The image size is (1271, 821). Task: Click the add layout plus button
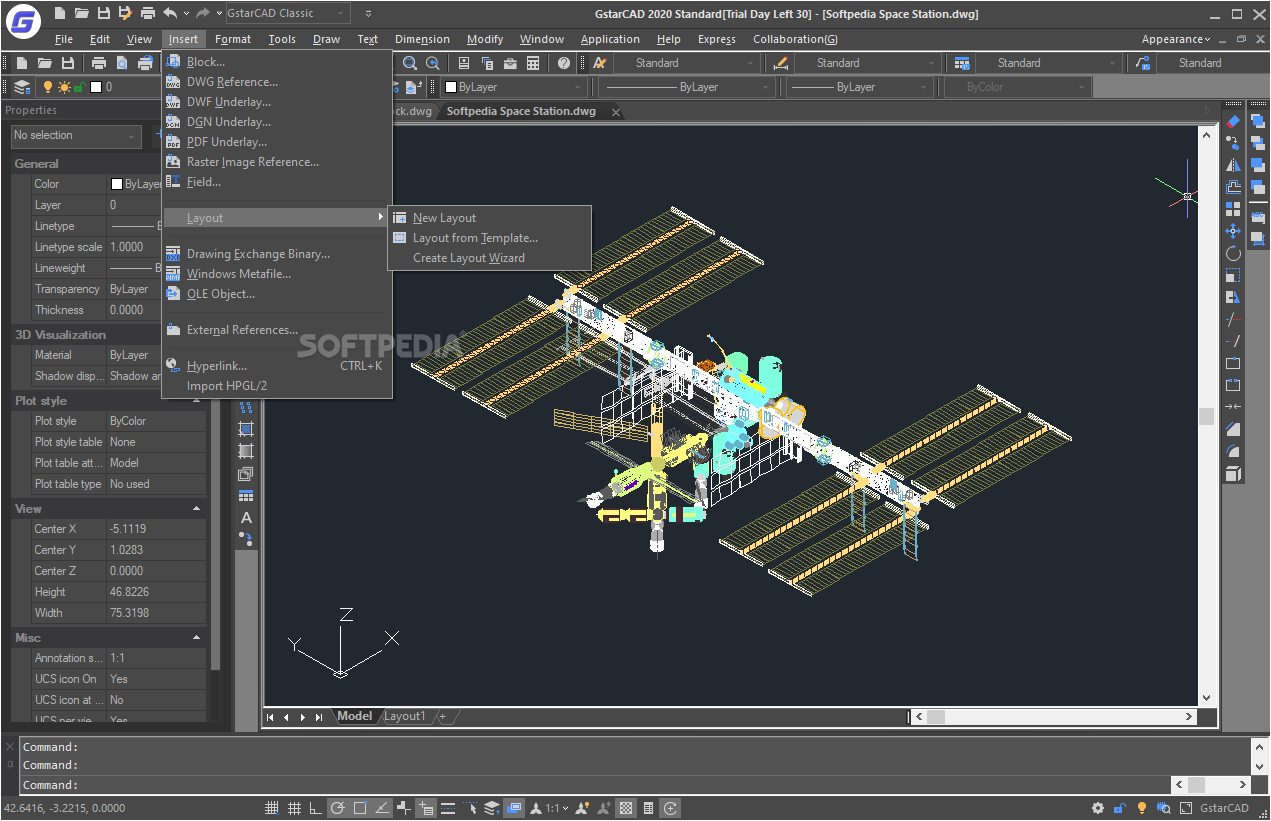442,716
